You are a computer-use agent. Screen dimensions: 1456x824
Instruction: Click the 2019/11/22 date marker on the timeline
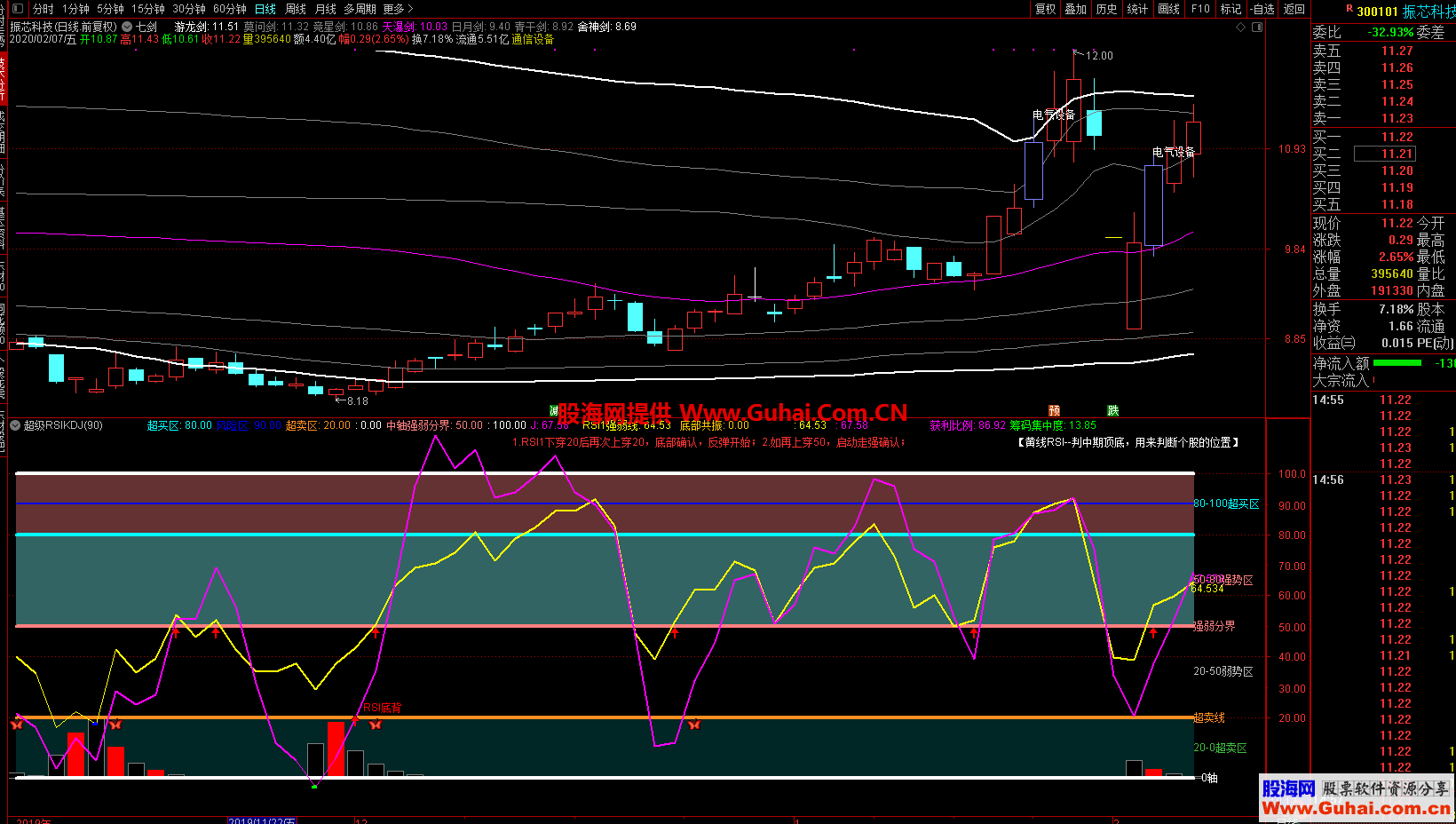262,821
